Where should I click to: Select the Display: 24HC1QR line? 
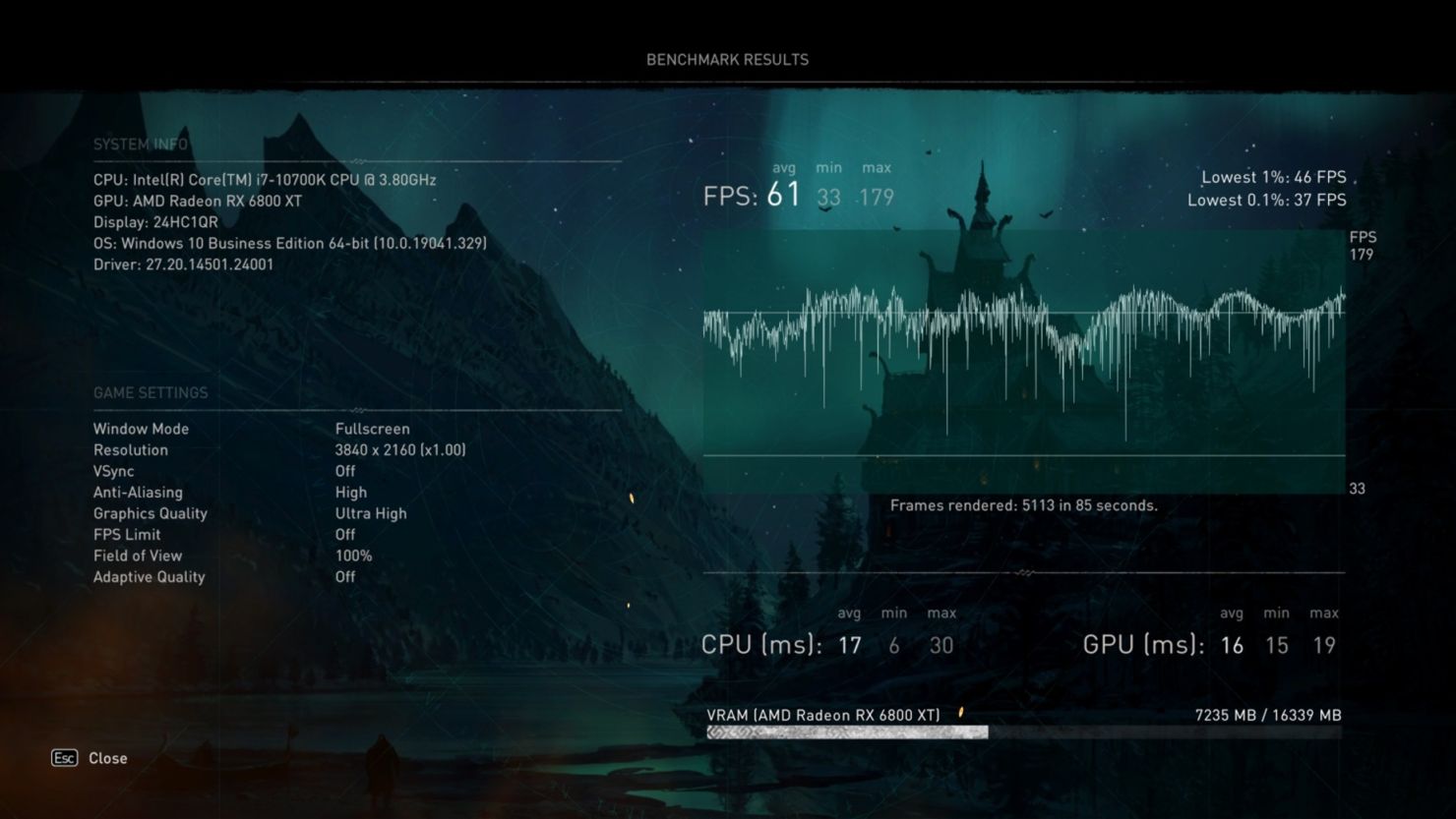click(155, 222)
